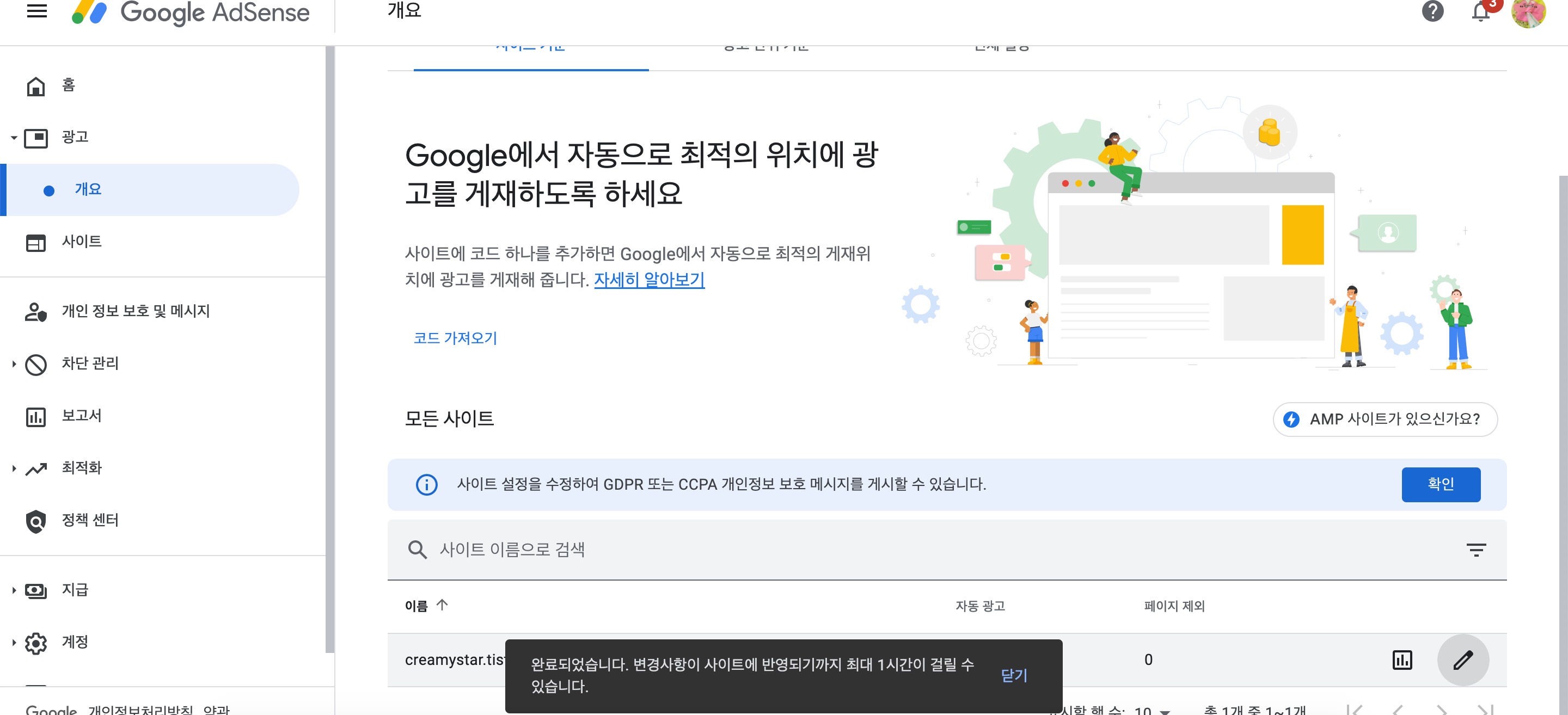
Task: Click the Google AdSense logo
Action: click(x=191, y=12)
